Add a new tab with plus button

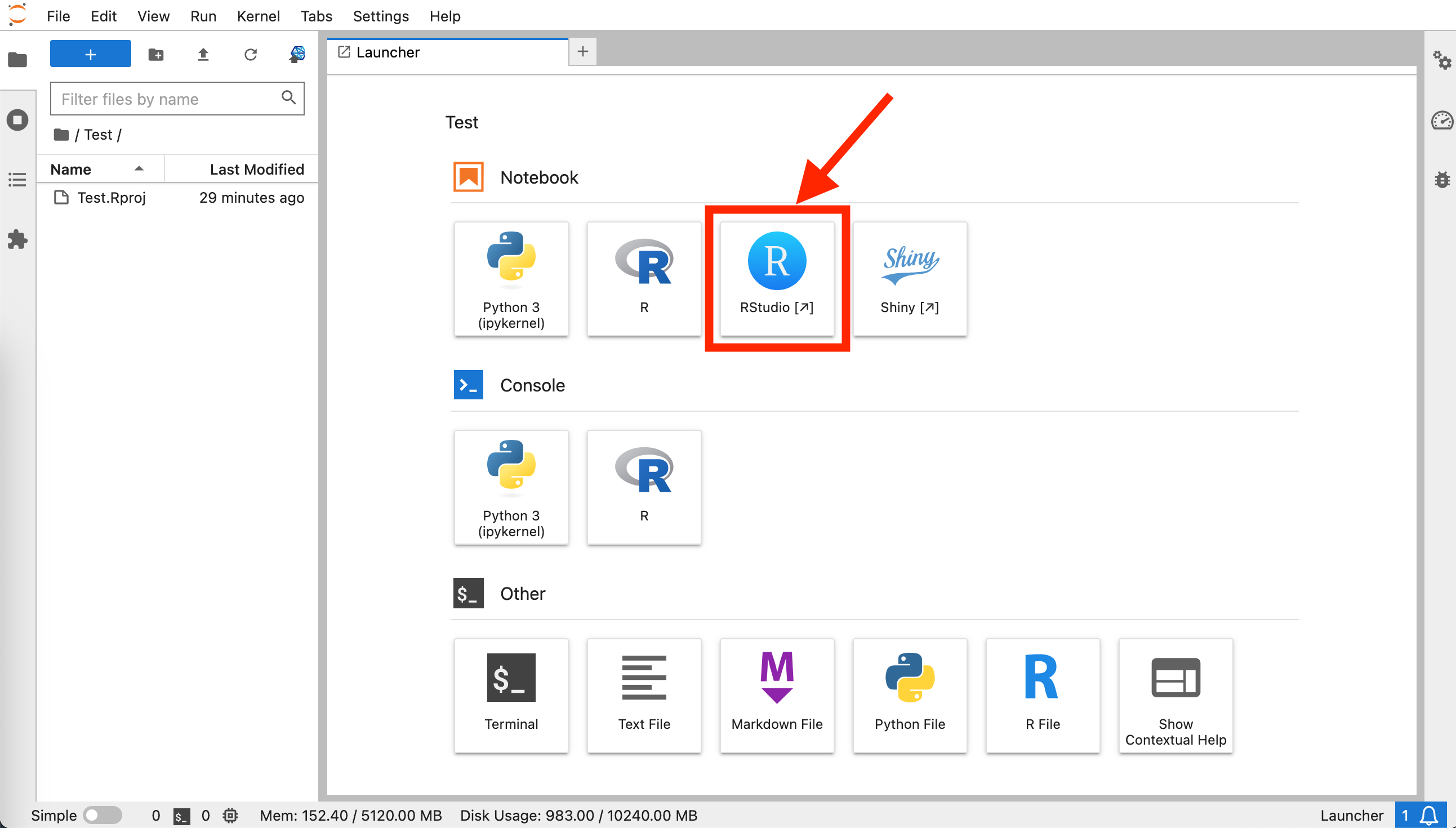click(x=583, y=52)
